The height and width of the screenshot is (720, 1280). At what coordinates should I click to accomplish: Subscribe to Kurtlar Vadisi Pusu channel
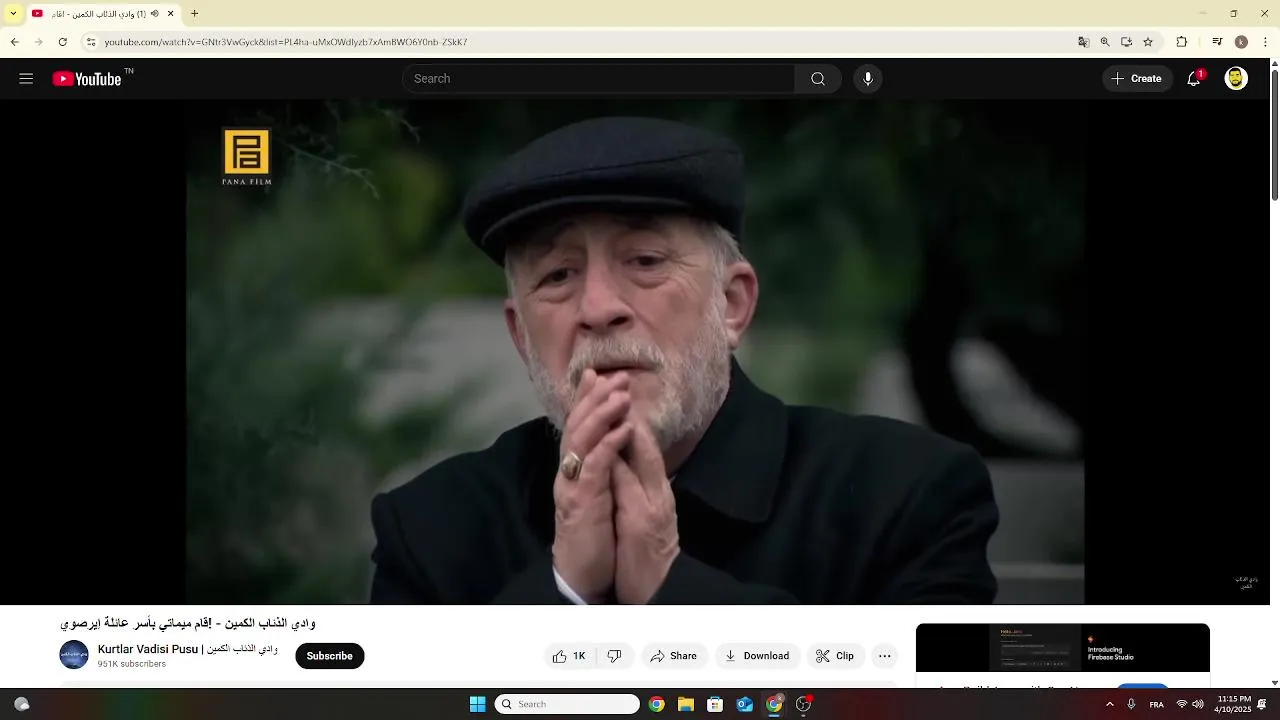(330, 656)
